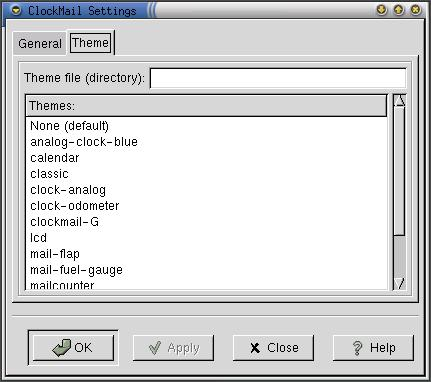Click the Apply button
Screen dimensions: 431x382
click(173, 348)
